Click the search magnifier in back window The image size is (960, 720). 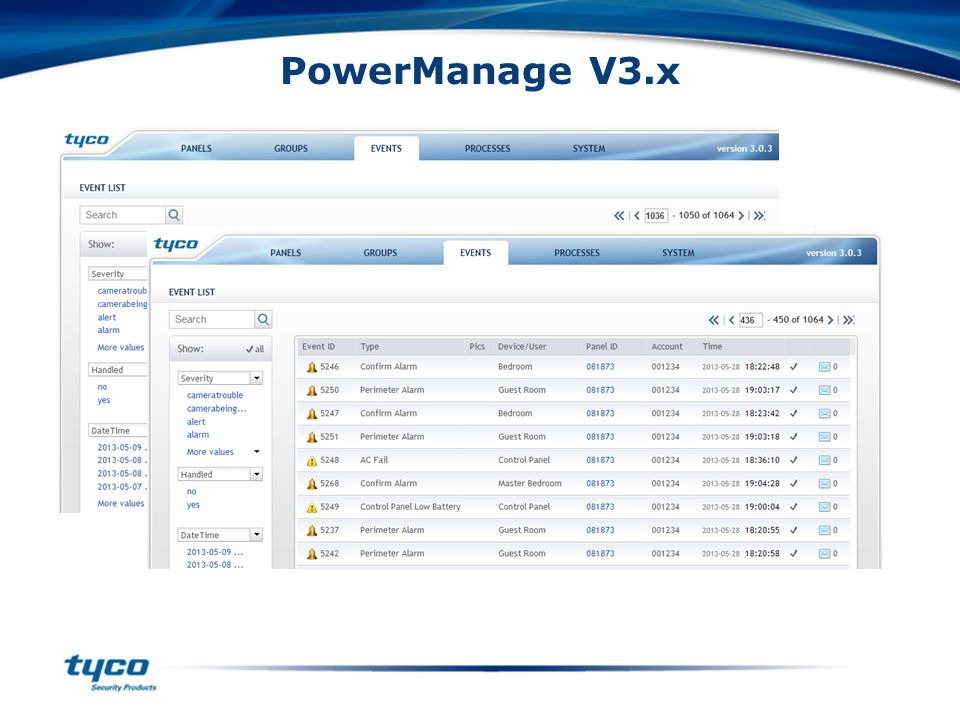tap(174, 215)
